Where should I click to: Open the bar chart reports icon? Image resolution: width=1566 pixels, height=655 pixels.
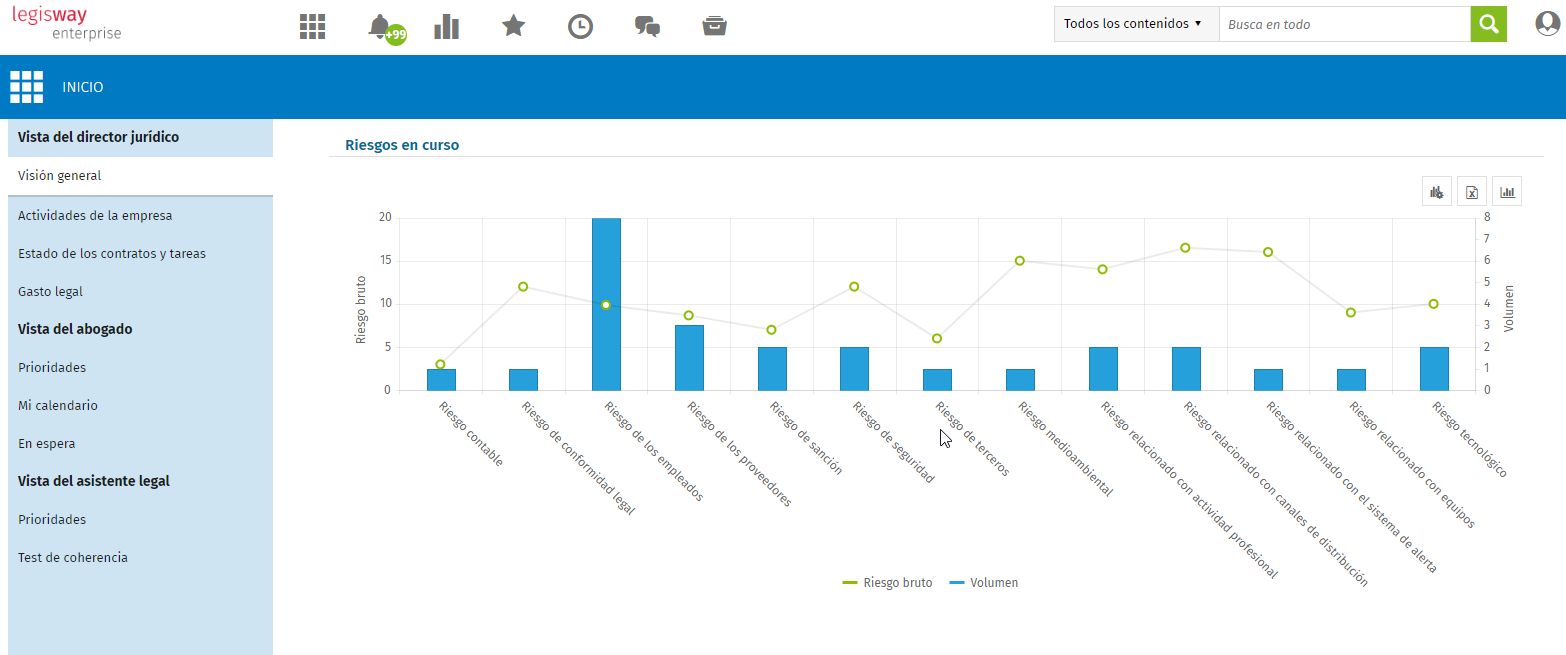click(446, 27)
